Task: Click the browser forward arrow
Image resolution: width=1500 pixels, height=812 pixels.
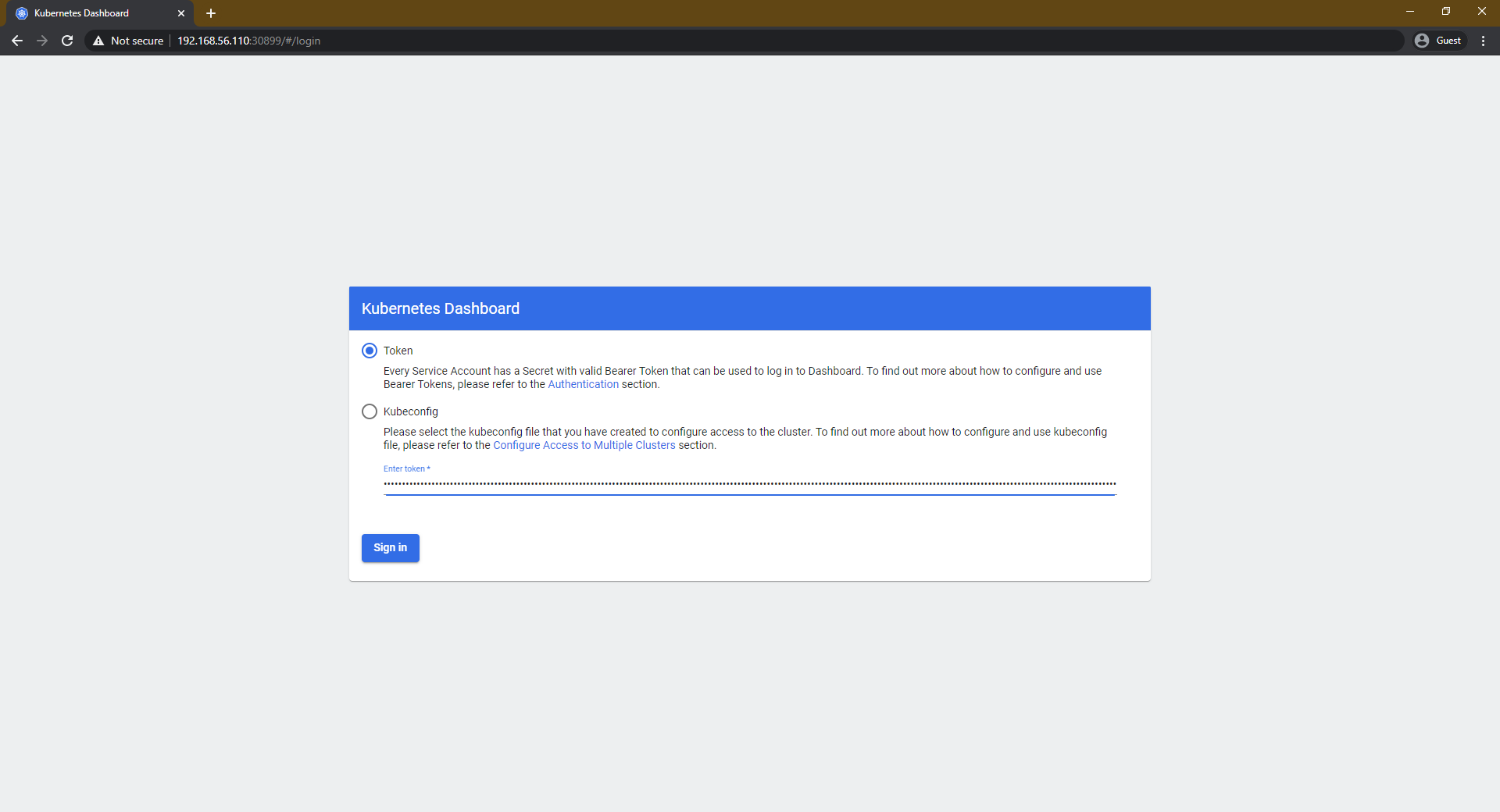Action: (42, 41)
